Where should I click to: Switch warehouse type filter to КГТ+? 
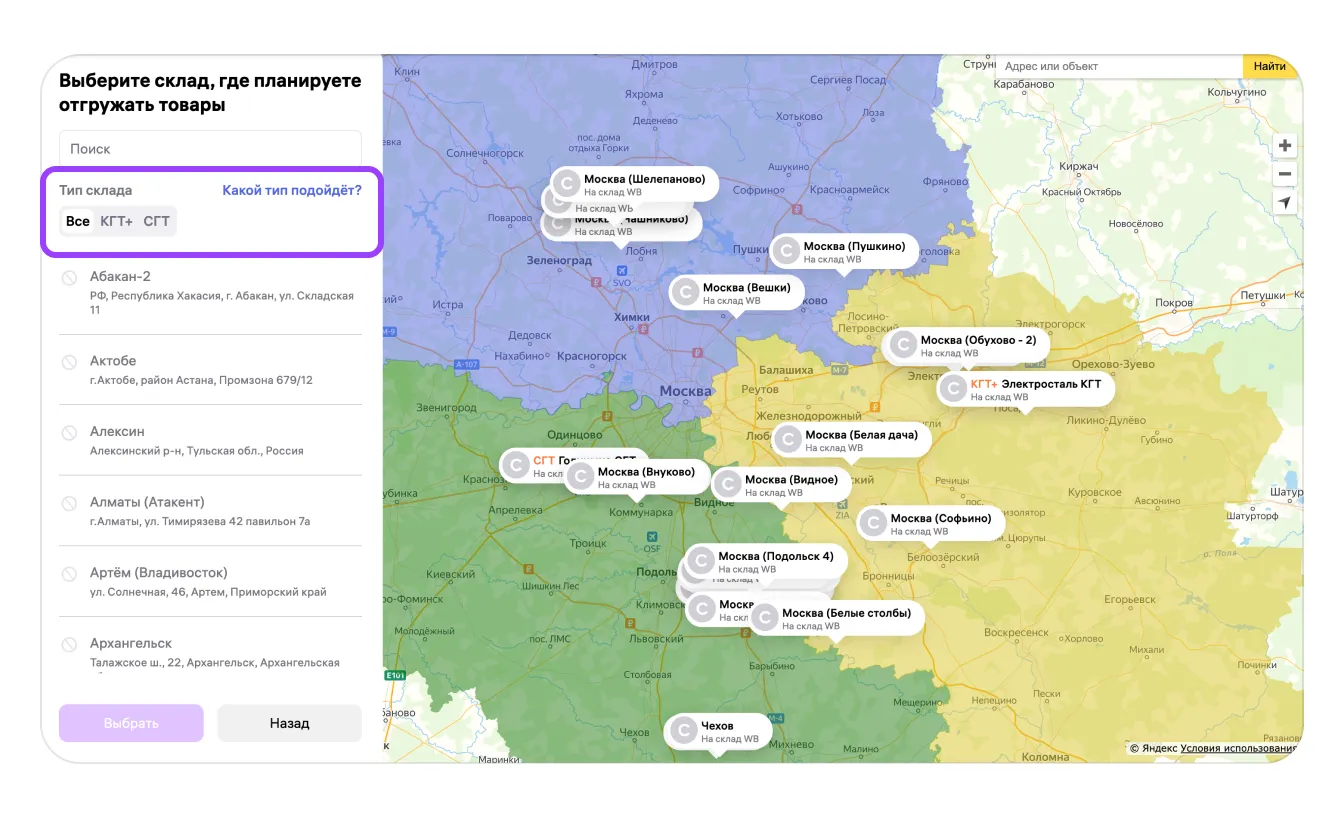point(117,221)
